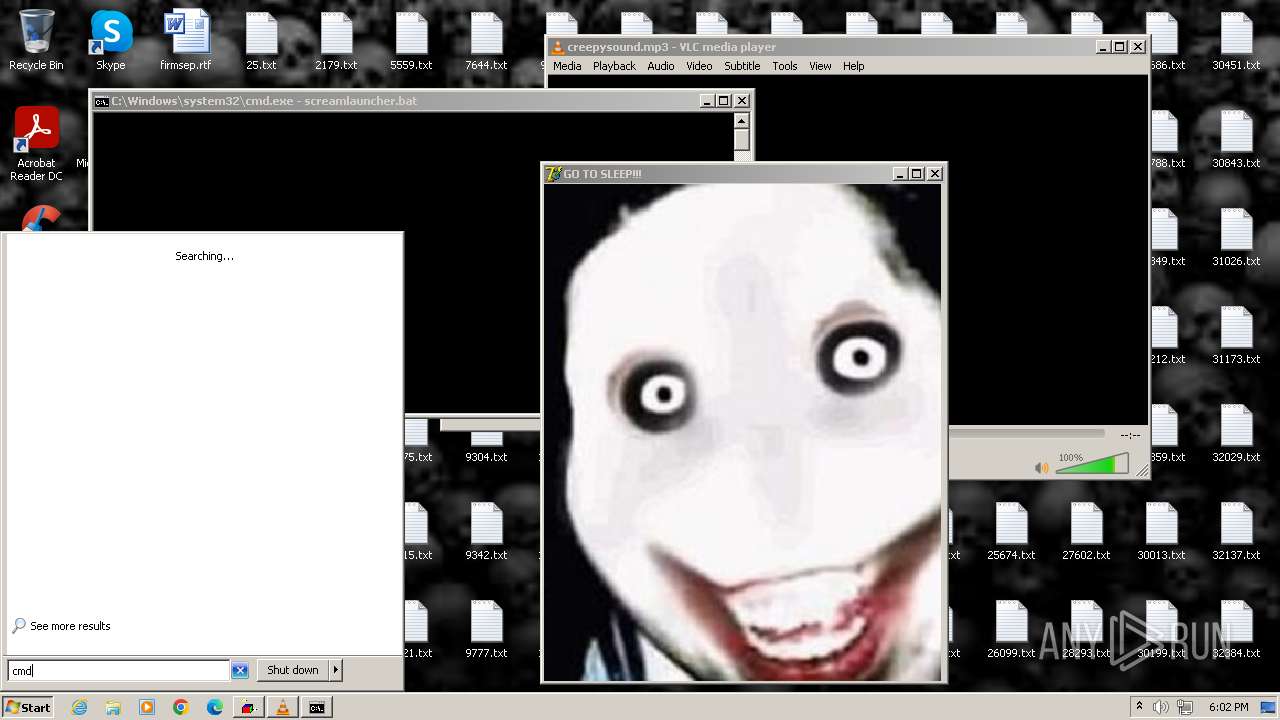This screenshot has width=1280, height=720.
Task: Open File Explorer from the taskbar
Action: point(113,707)
